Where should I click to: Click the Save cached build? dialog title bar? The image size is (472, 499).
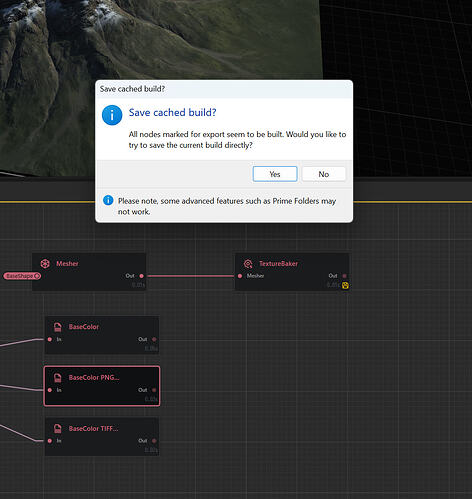224,89
